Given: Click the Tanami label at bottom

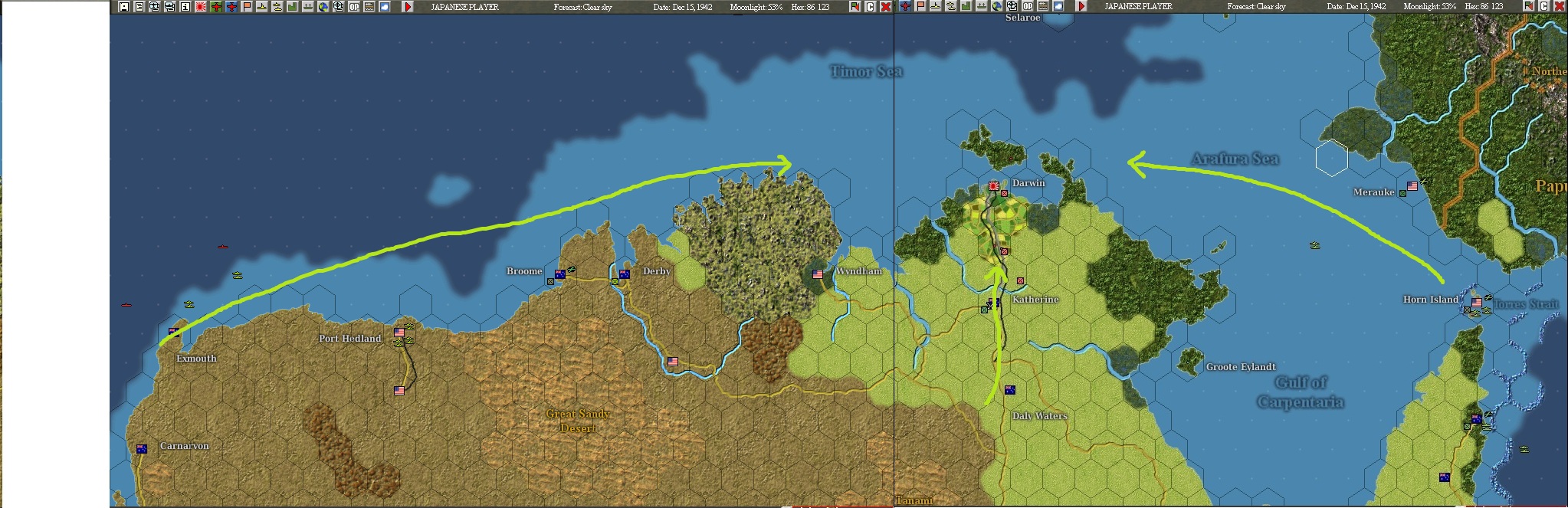Looking at the screenshot, I should 915,500.
